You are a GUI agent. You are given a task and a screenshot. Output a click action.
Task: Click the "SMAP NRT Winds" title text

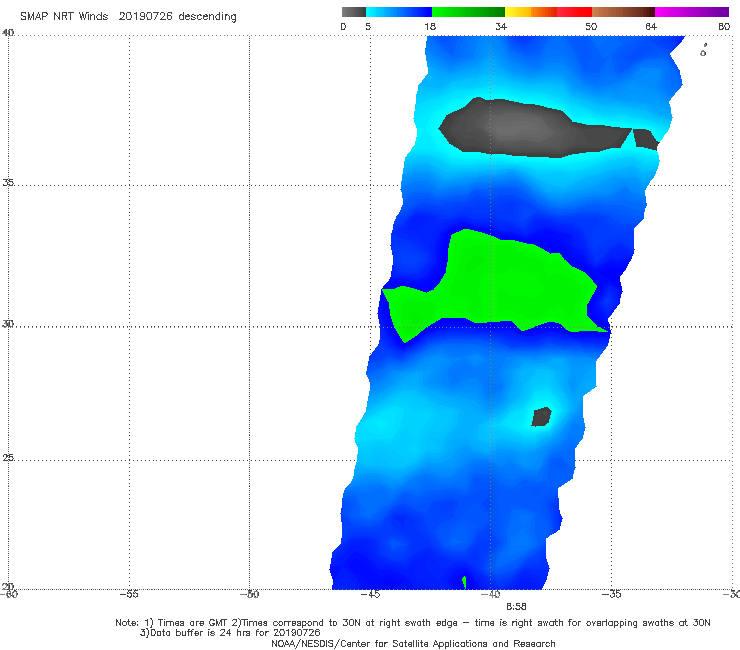(64, 16)
